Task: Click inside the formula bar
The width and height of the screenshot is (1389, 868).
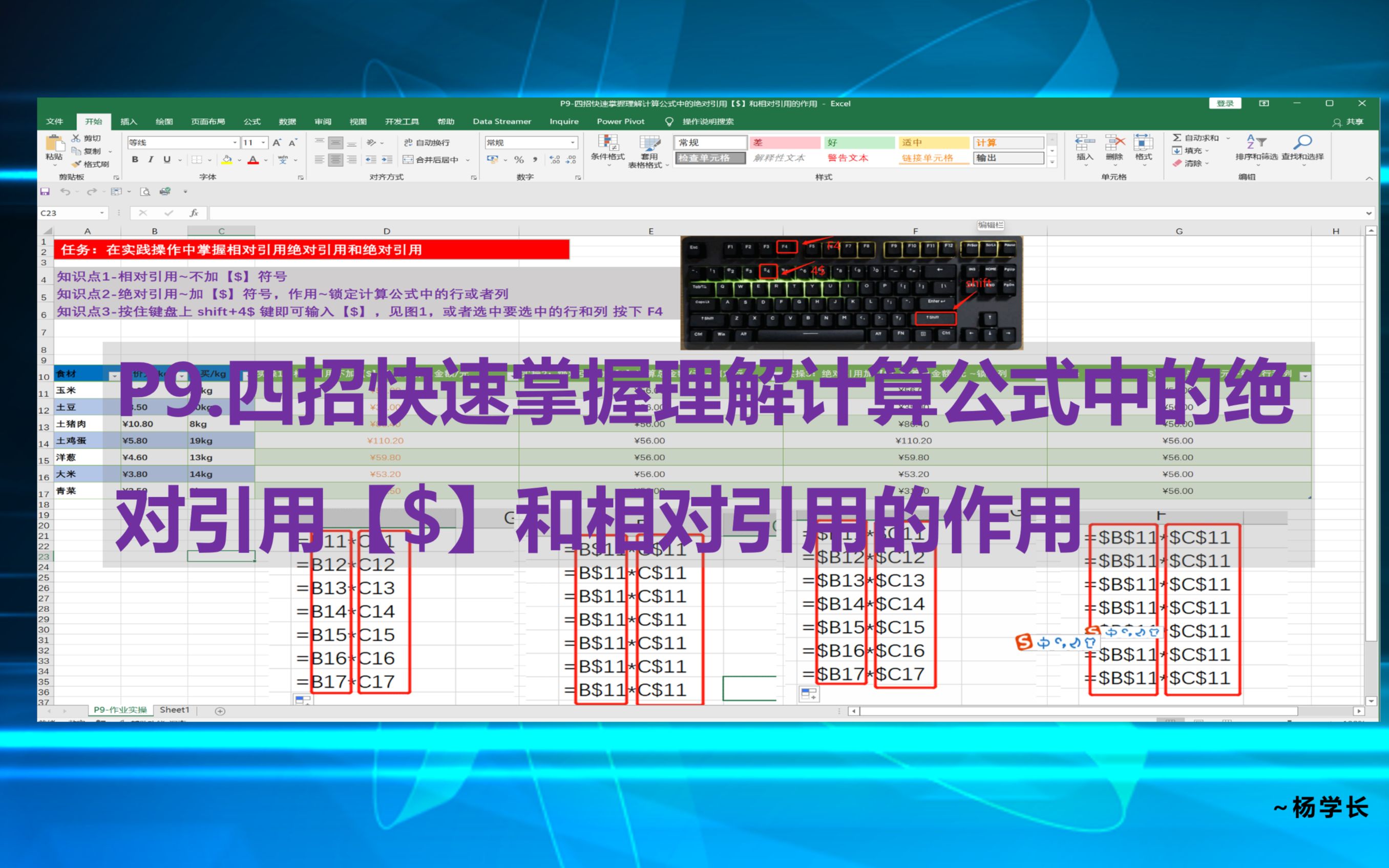Action: click(x=459, y=213)
